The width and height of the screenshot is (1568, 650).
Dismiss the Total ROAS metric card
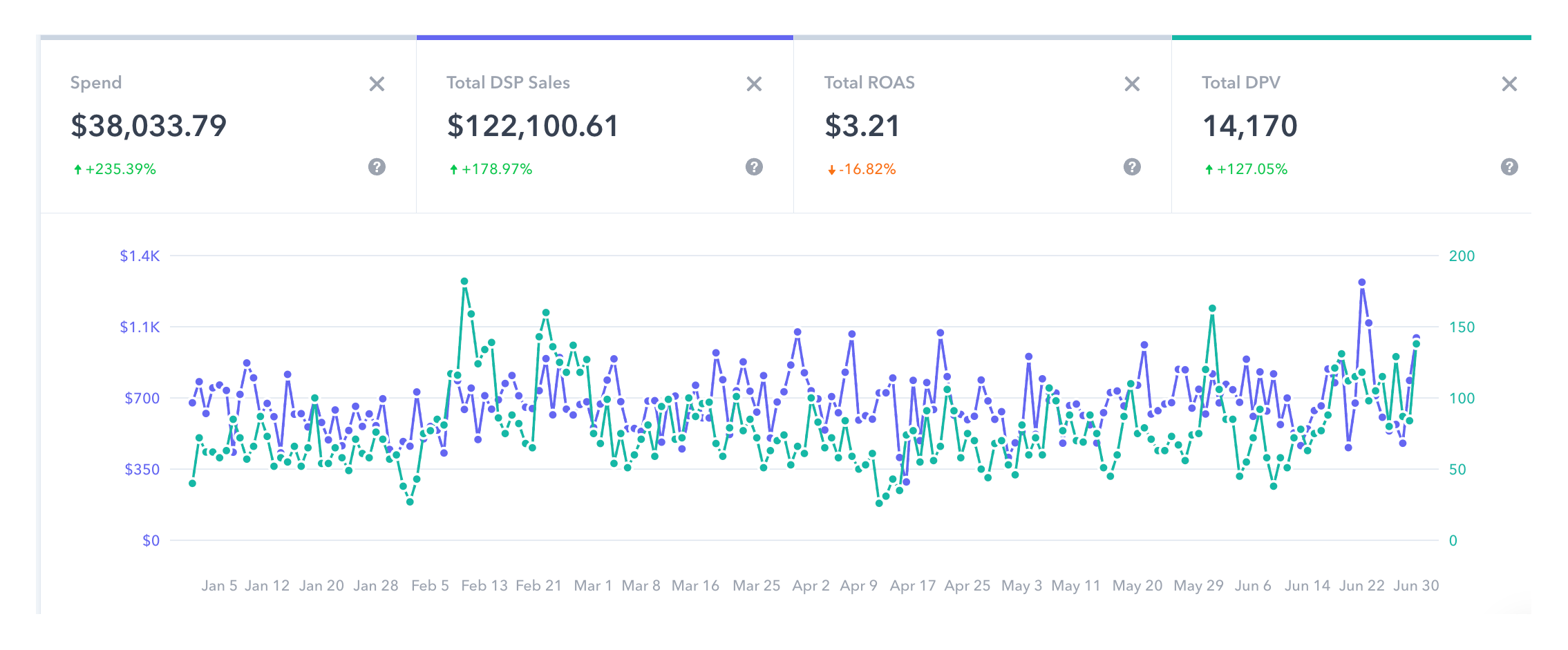click(1132, 84)
